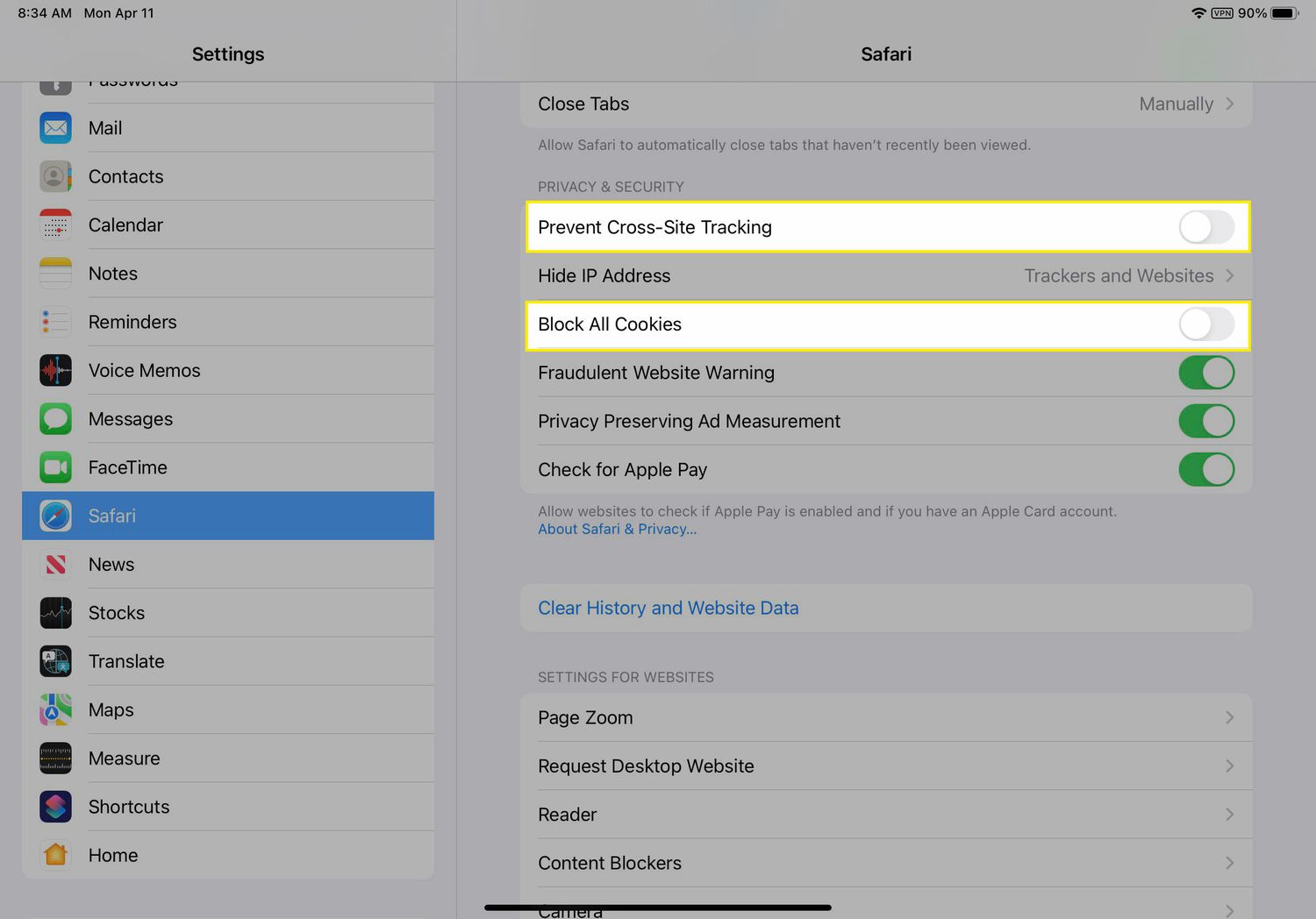Select Voice Memos text in sidebar
Viewport: 1316px width, 919px height.
(x=144, y=370)
